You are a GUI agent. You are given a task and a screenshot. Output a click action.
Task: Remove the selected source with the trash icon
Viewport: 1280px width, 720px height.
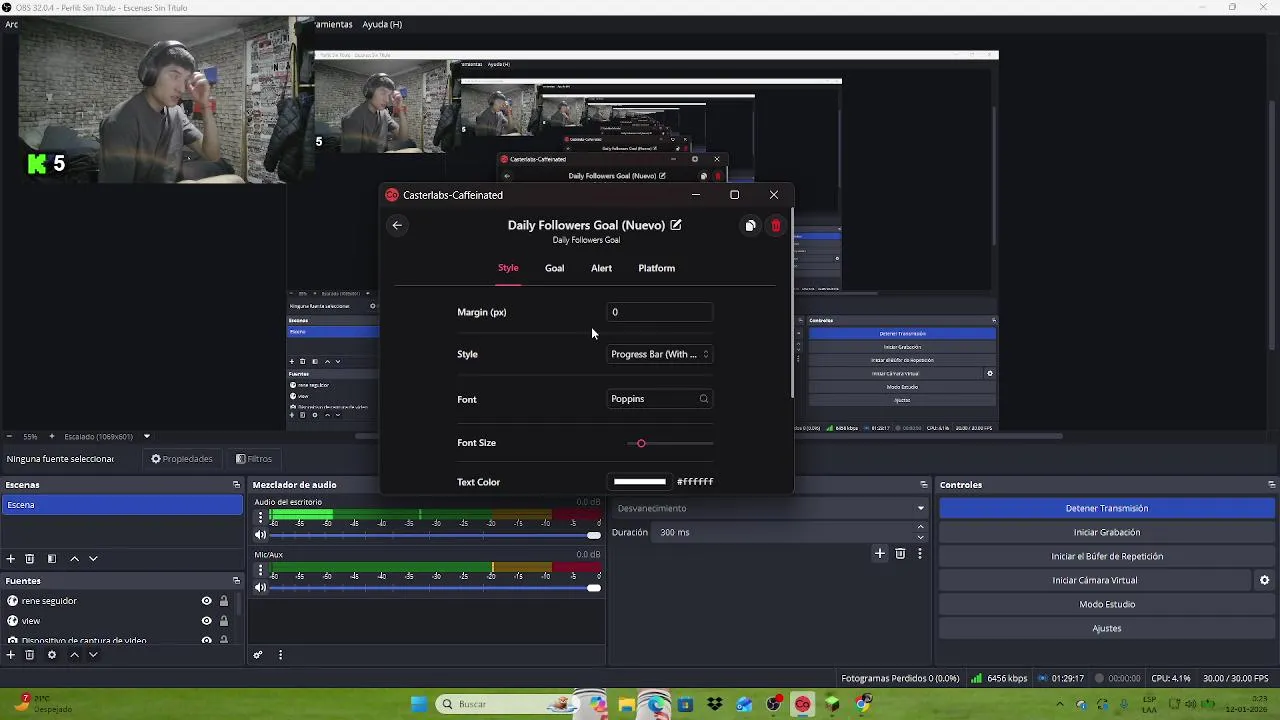[30, 655]
